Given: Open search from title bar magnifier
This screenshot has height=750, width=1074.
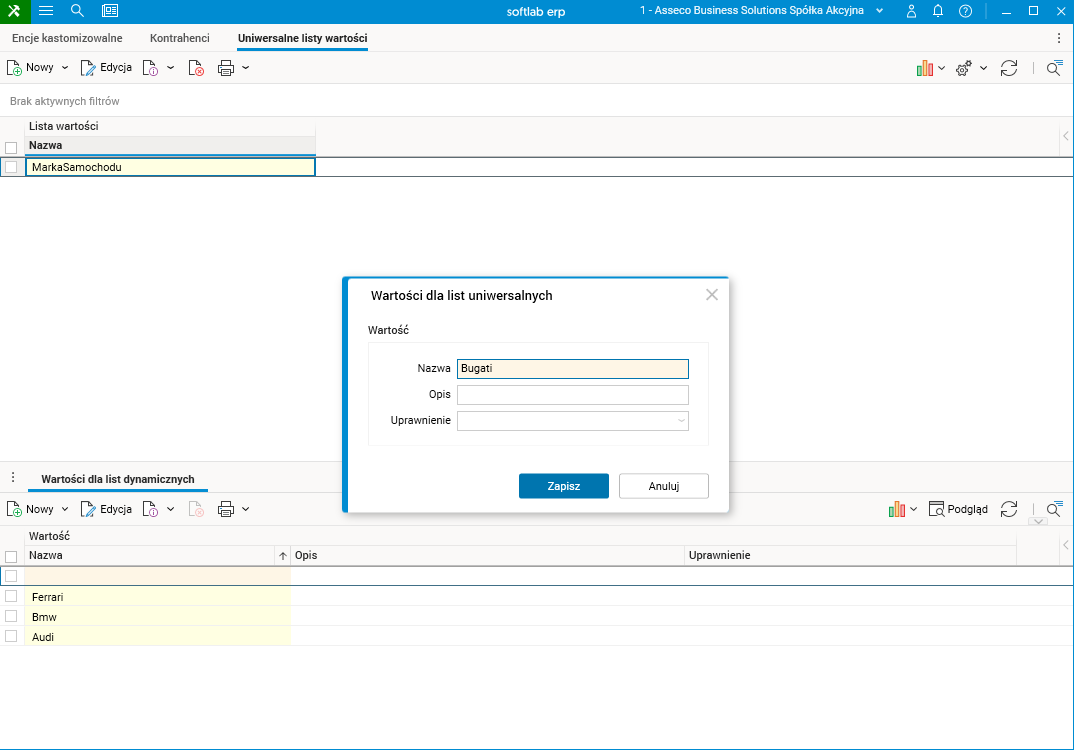Looking at the screenshot, I should coord(77,11).
